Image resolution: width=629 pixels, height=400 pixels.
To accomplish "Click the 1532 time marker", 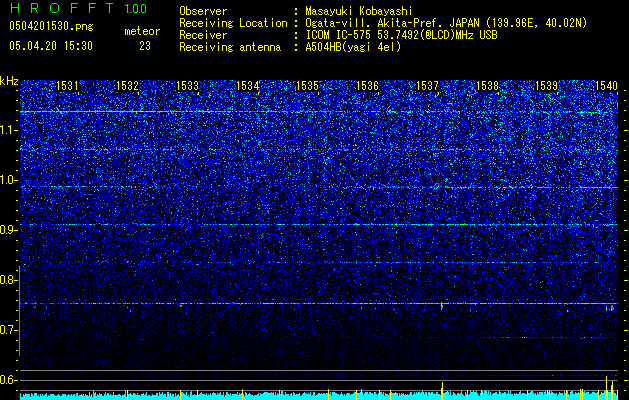I will (x=127, y=86).
